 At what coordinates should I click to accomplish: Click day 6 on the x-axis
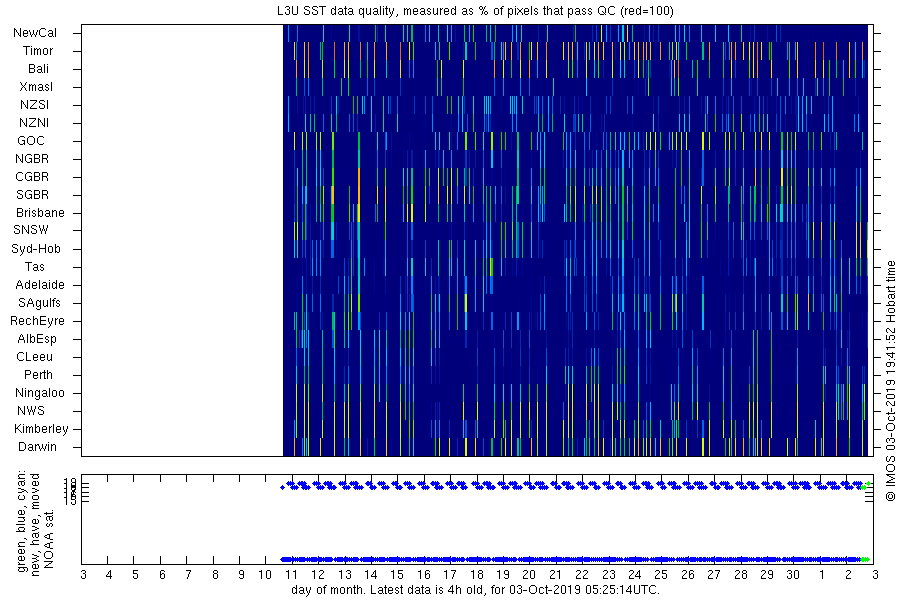tap(162, 575)
